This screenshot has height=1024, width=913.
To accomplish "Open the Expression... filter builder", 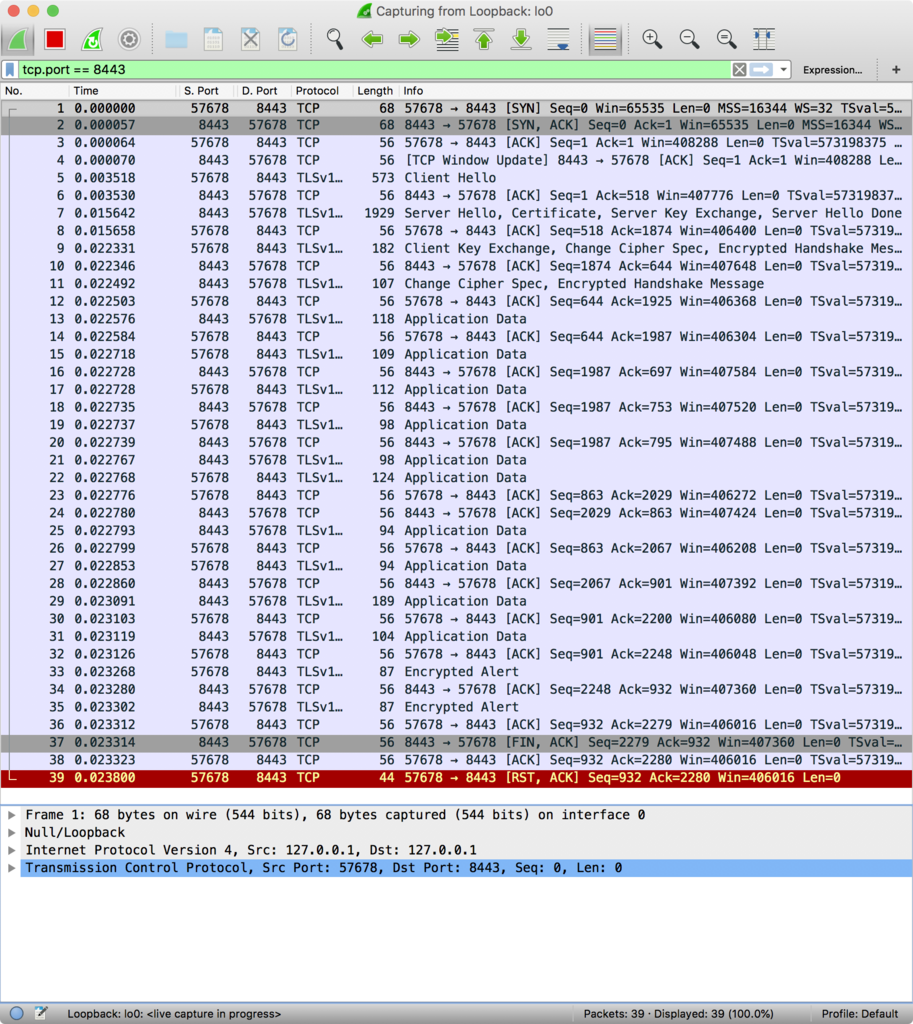I will point(832,70).
